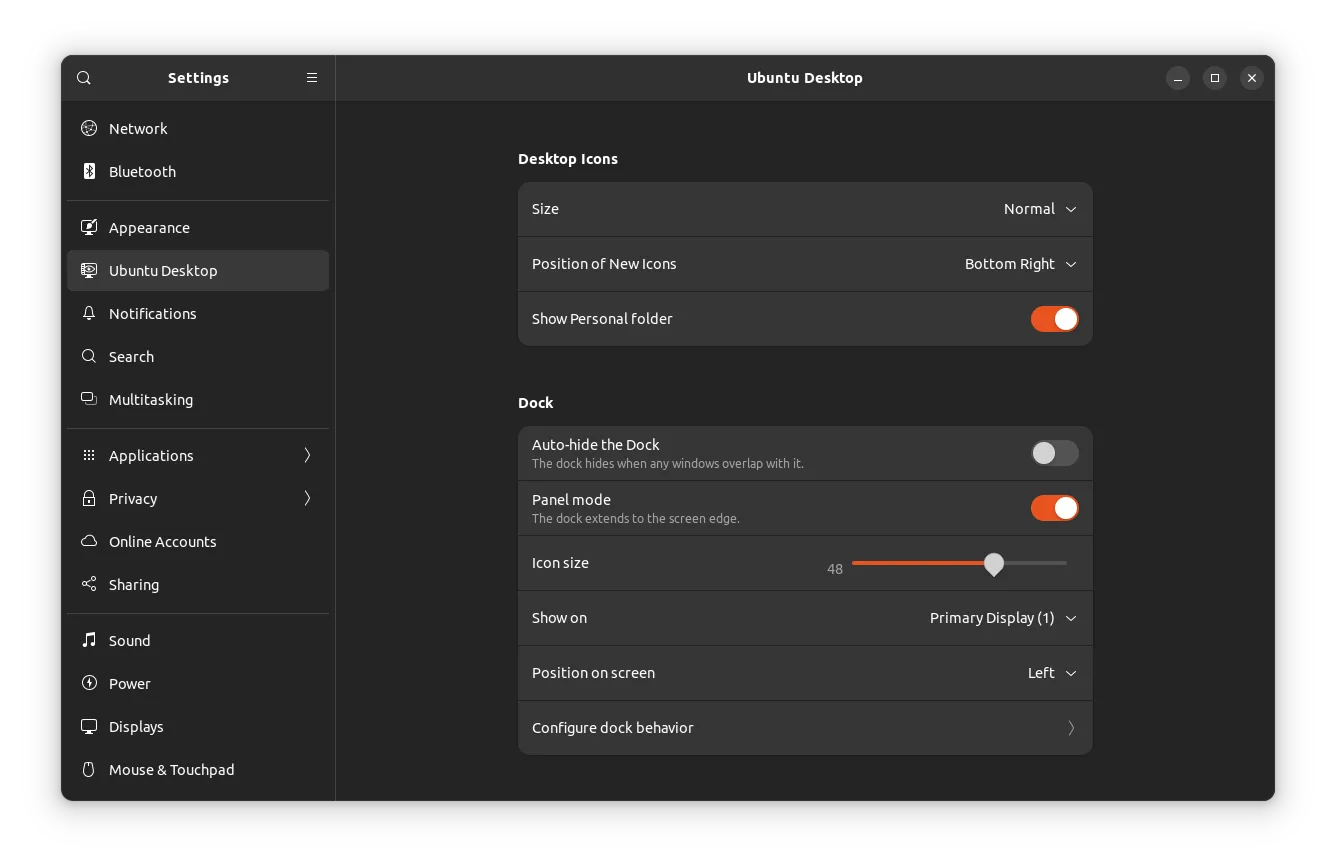Enable Auto-hide the Dock
This screenshot has width=1336, height=868.
point(1054,453)
